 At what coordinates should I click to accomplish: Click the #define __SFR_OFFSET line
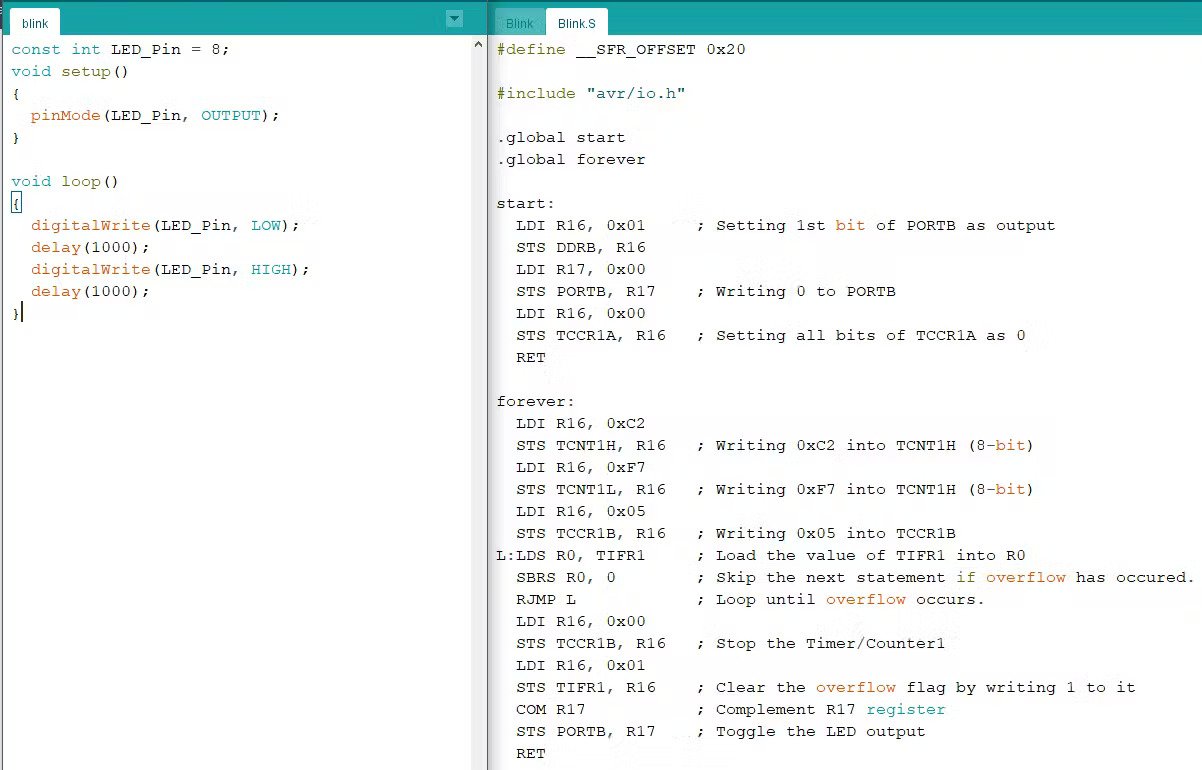620,50
